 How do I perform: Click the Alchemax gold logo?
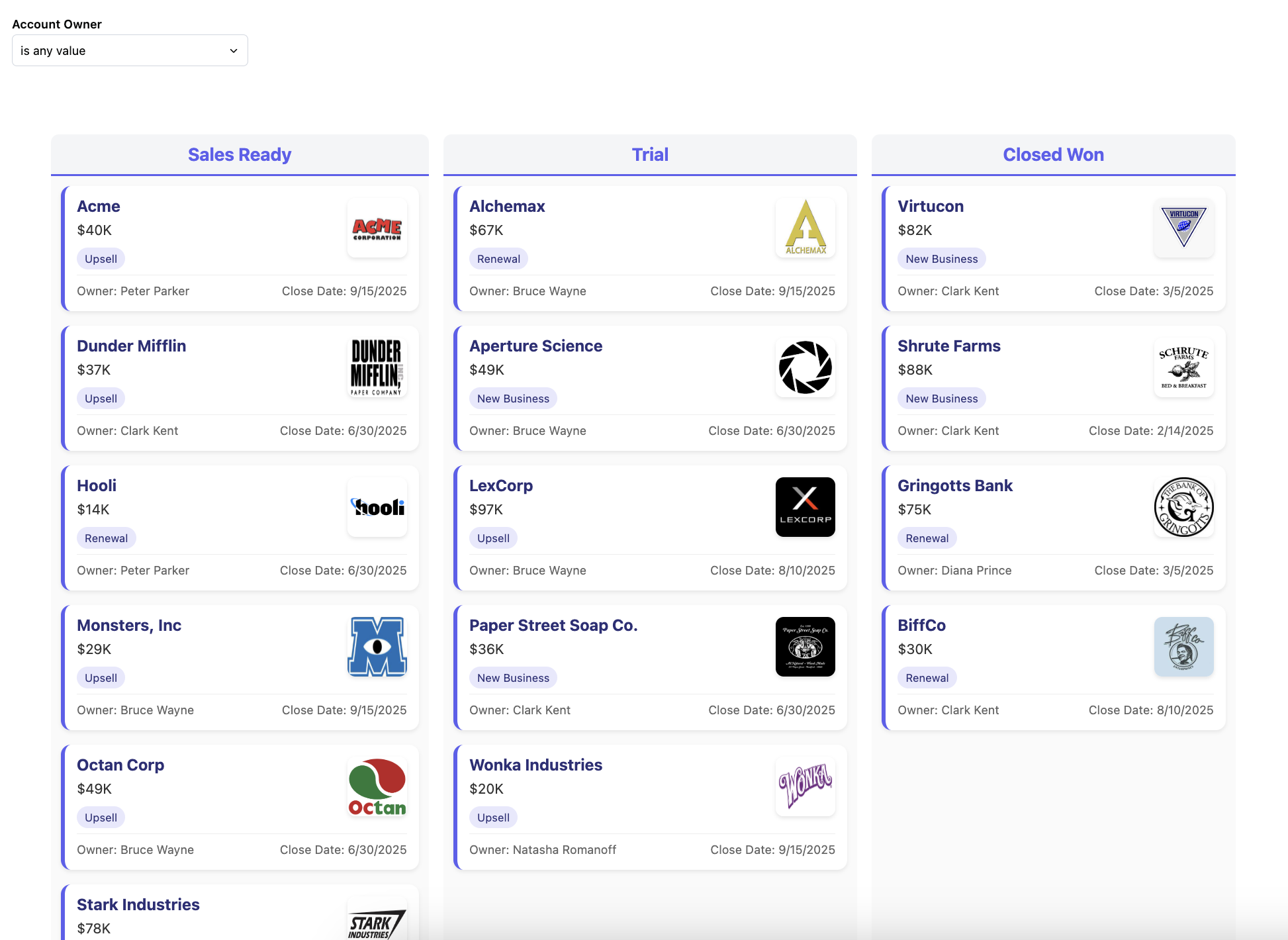point(805,228)
